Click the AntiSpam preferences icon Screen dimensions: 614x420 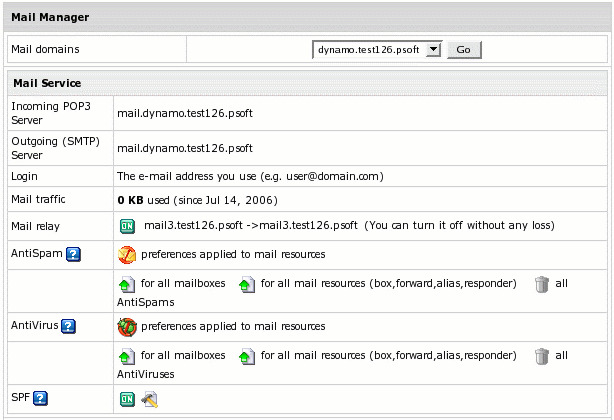coord(127,254)
